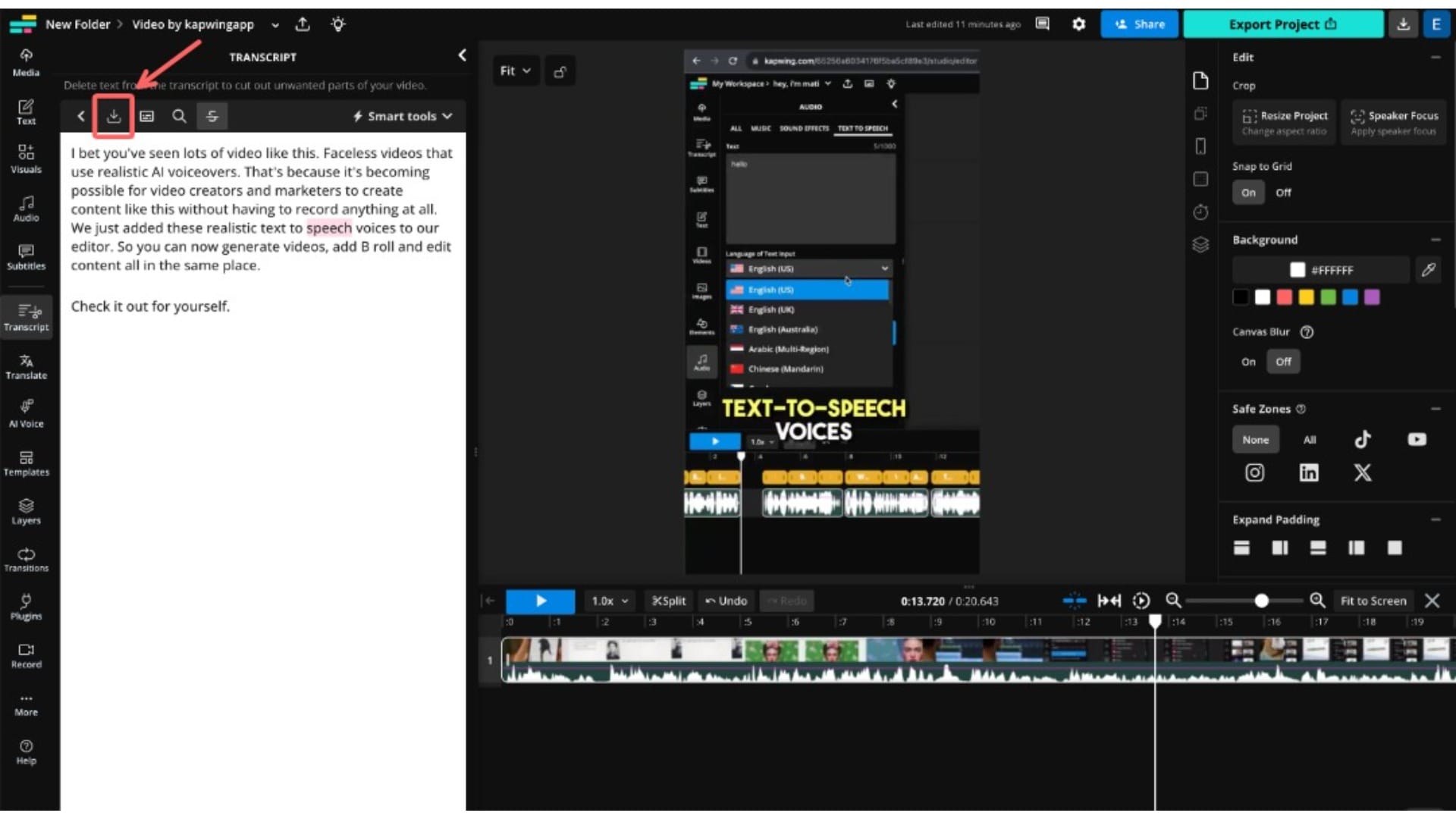Screen dimensions: 1456x819
Task: Open transcript search with the magnifier icon
Action: click(x=180, y=116)
